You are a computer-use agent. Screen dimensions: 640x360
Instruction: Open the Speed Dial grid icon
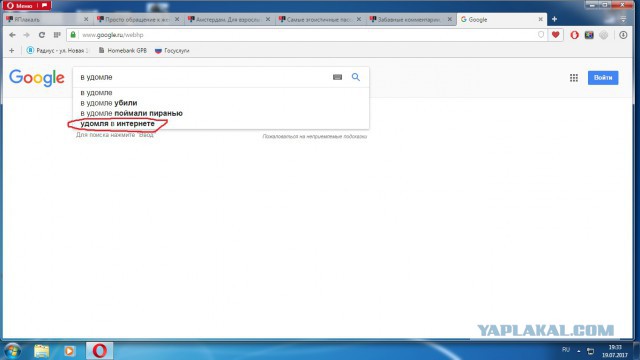tap(57, 35)
